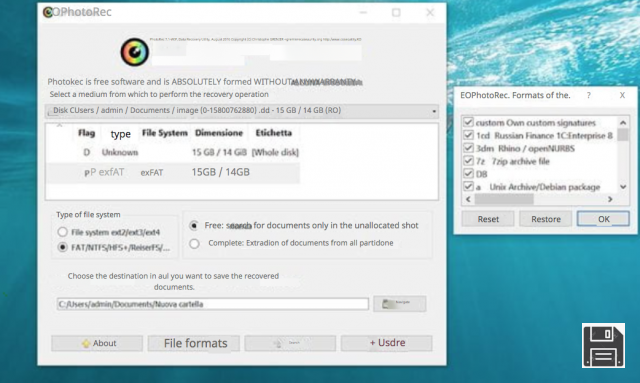This screenshot has width=640, height=383.
Task: Select the Unknown whole disk row
Action: click(x=173, y=152)
